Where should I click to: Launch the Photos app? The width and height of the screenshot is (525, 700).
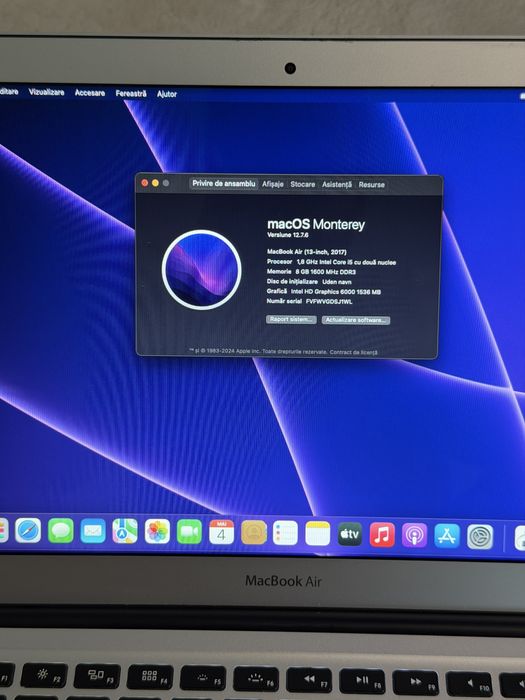[x=157, y=531]
